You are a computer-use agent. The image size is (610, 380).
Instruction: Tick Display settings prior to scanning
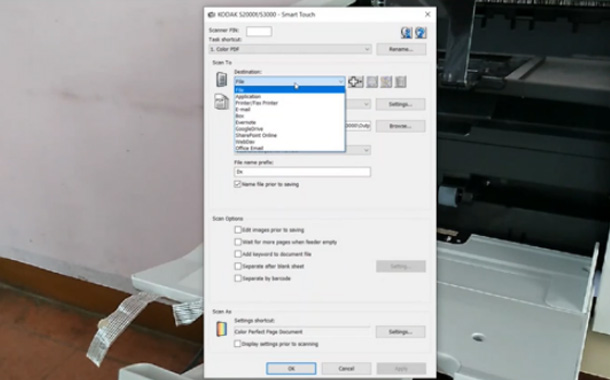coord(238,344)
